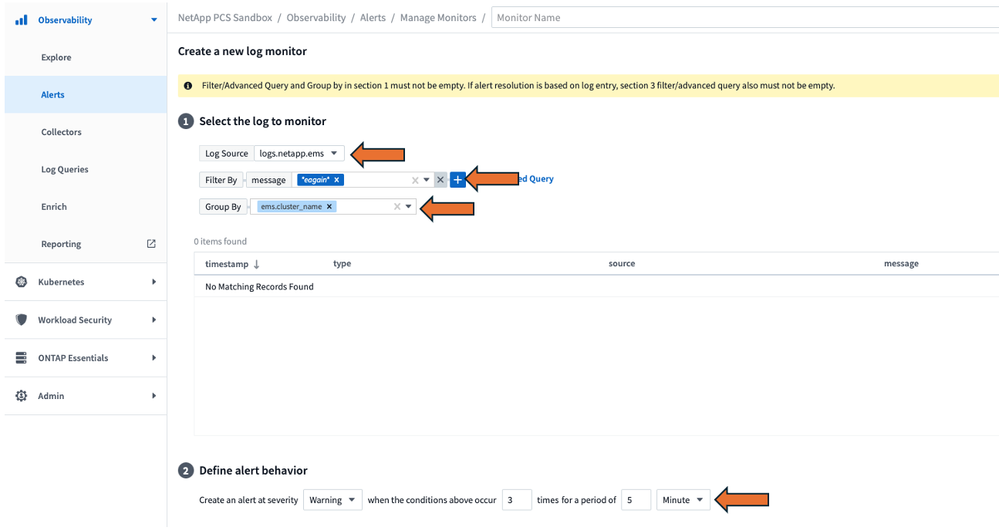
Task: Add a filter with the blue plus button
Action: click(457, 180)
